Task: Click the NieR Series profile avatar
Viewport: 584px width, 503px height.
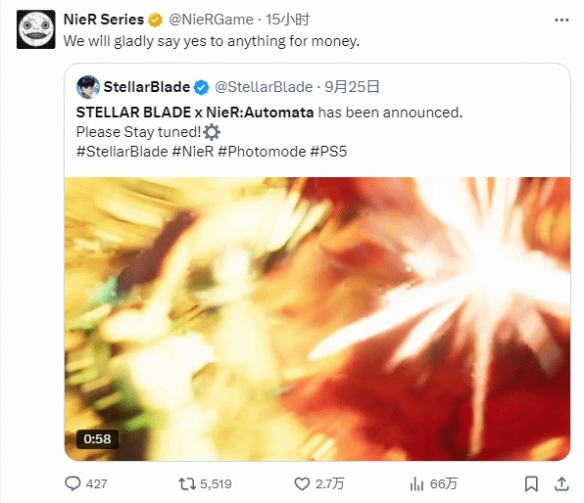Action: [36, 29]
